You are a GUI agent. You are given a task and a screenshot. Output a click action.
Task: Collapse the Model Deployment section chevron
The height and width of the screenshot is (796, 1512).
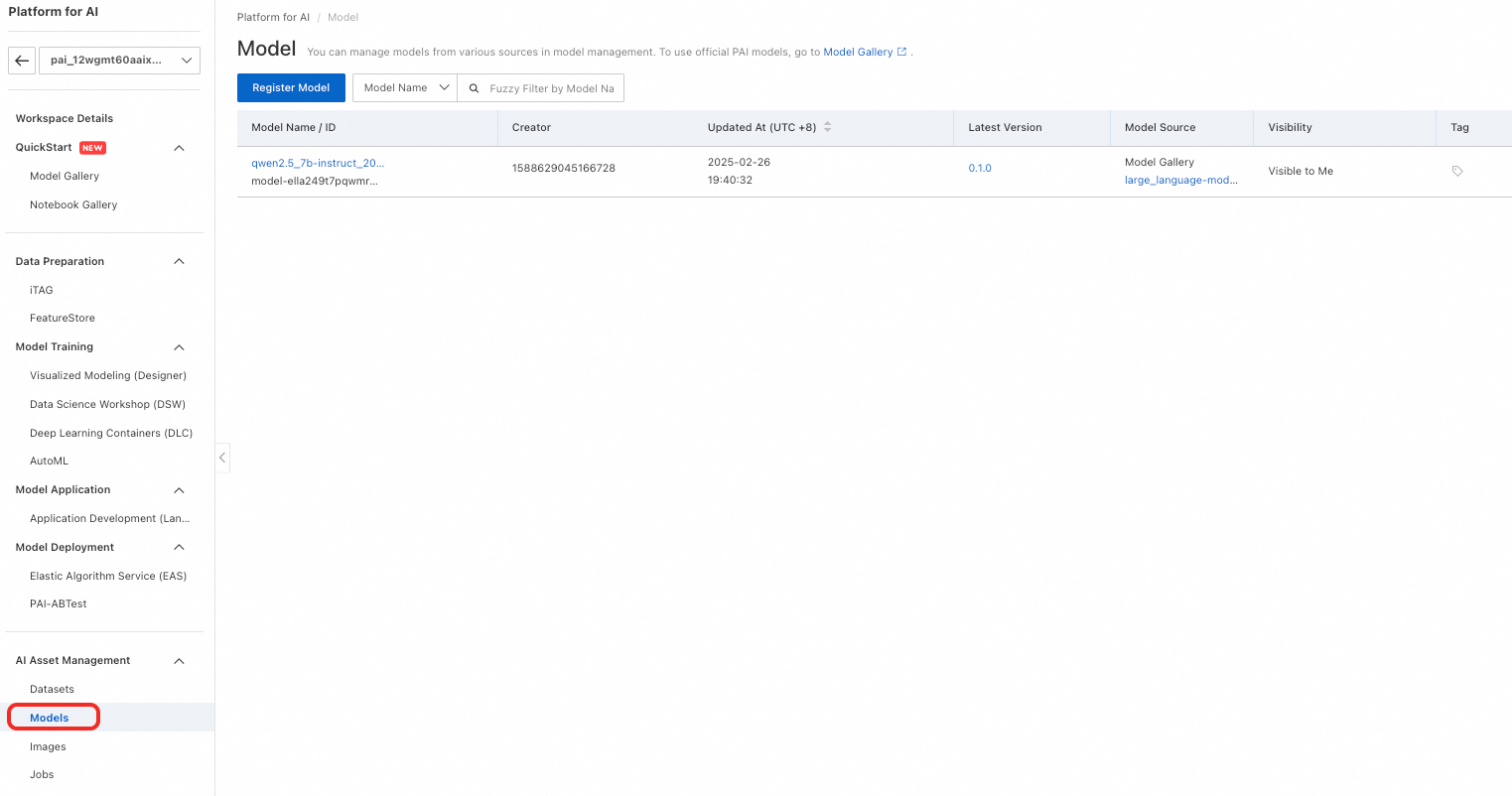coord(179,548)
